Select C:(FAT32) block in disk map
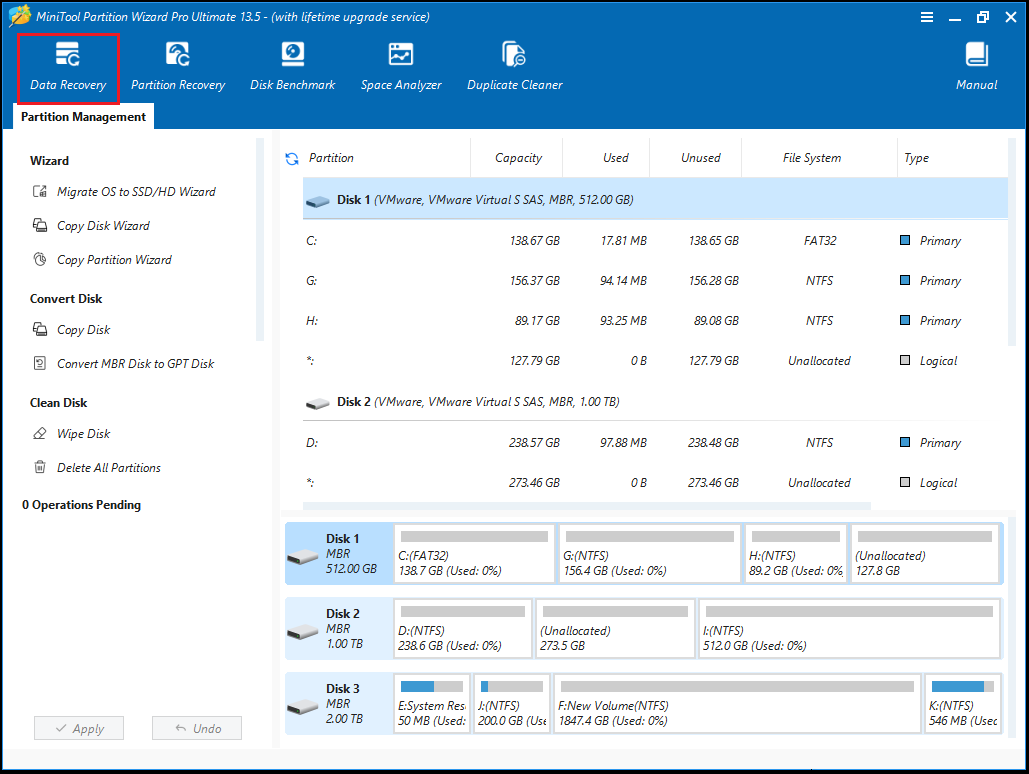Screen dimensions: 1029x774 click(474, 554)
